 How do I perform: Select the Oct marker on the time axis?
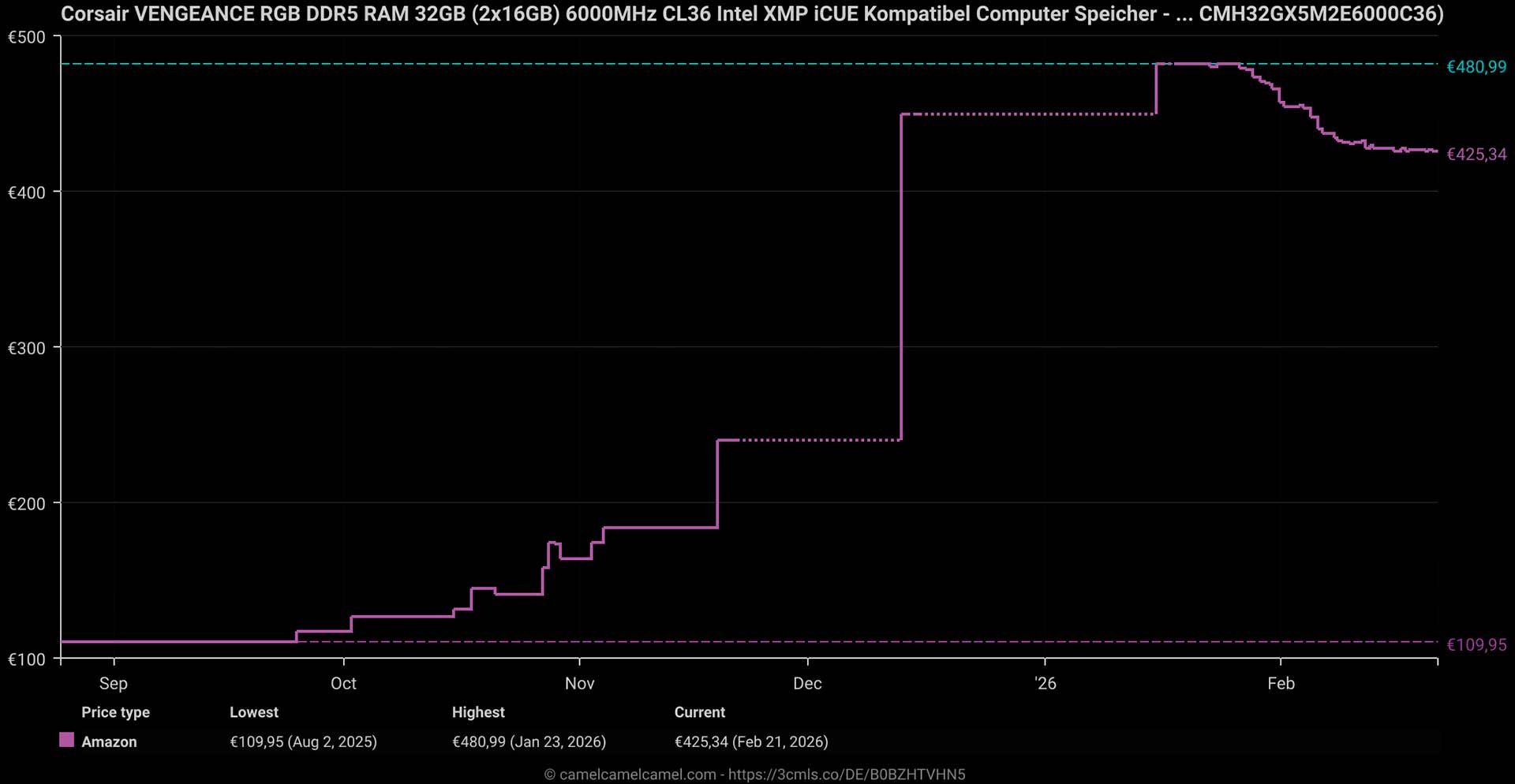tap(343, 683)
